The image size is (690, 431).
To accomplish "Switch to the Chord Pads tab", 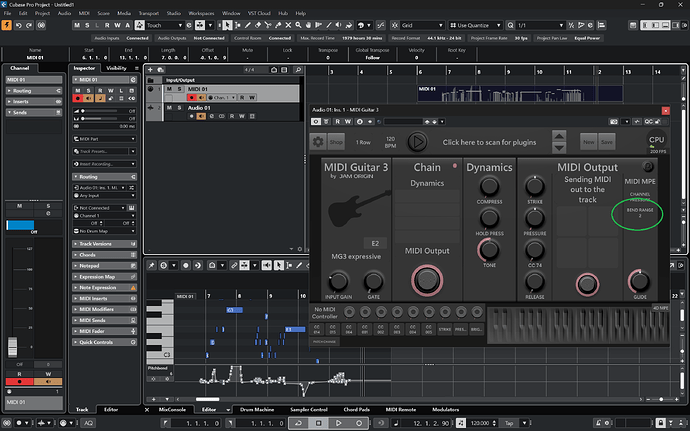I will tap(356, 409).
